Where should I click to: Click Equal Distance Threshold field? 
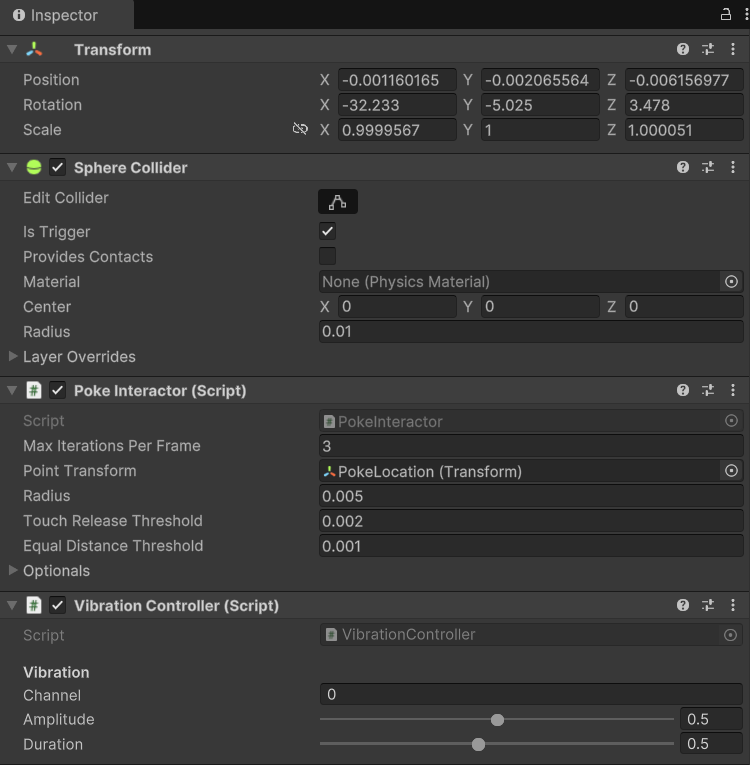pos(531,546)
